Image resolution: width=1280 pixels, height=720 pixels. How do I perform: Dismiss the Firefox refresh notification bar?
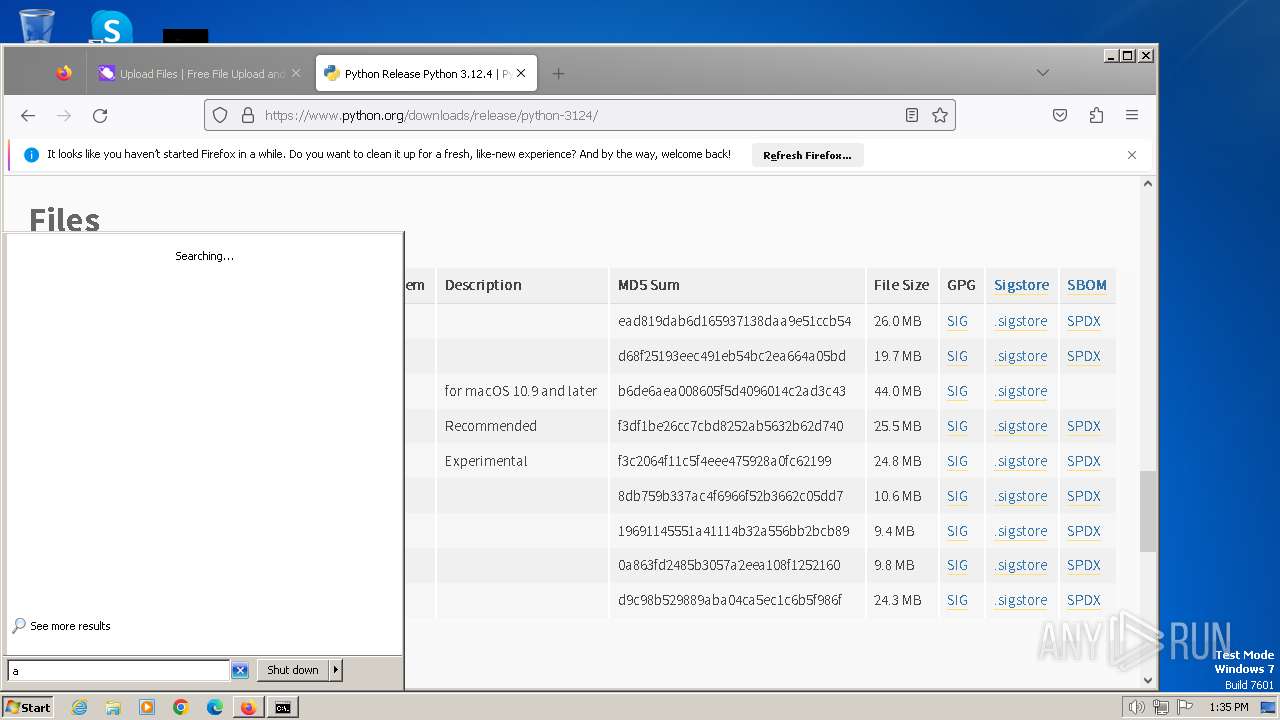tap(1132, 155)
